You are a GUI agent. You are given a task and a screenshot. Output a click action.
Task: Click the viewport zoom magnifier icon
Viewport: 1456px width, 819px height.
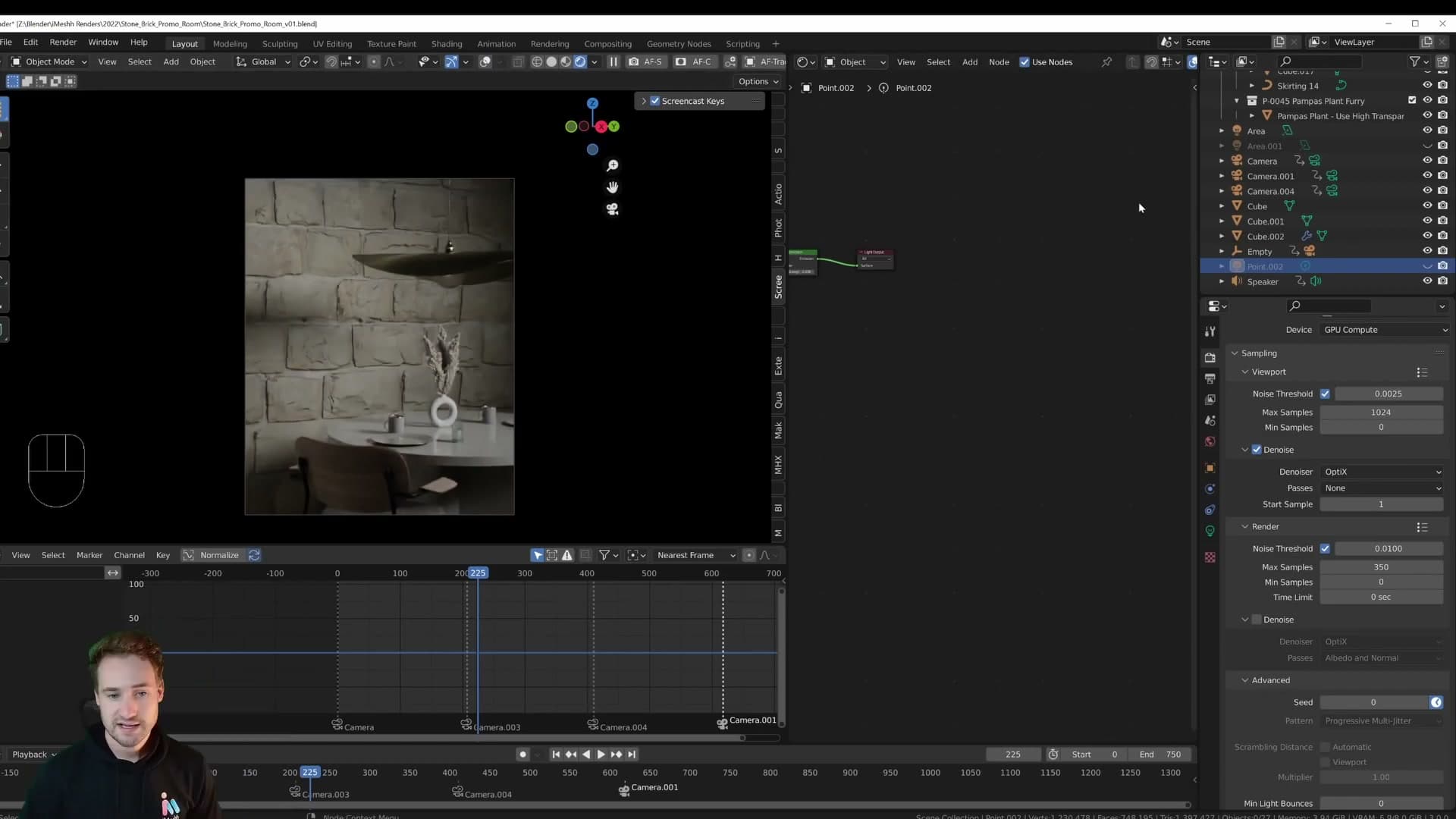(612, 165)
